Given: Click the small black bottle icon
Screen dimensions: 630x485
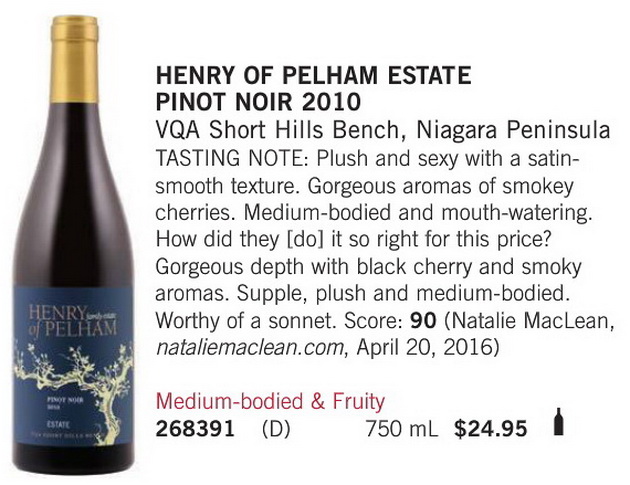Looking at the screenshot, I should pos(558,422).
